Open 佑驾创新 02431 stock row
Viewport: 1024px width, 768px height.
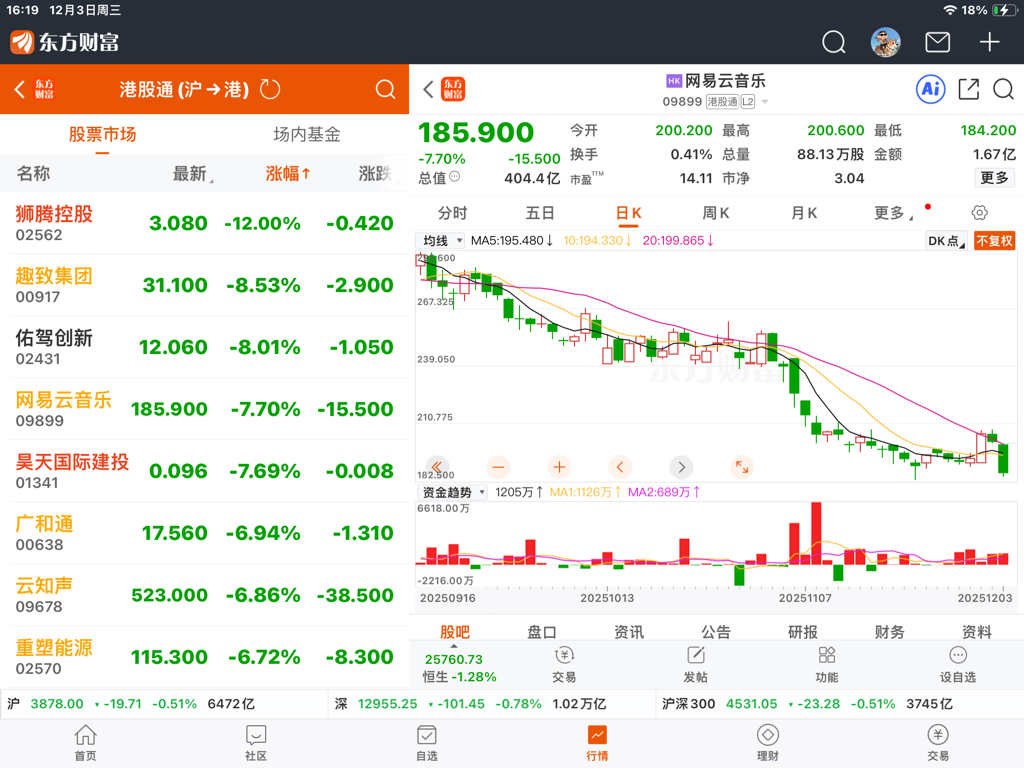point(204,347)
